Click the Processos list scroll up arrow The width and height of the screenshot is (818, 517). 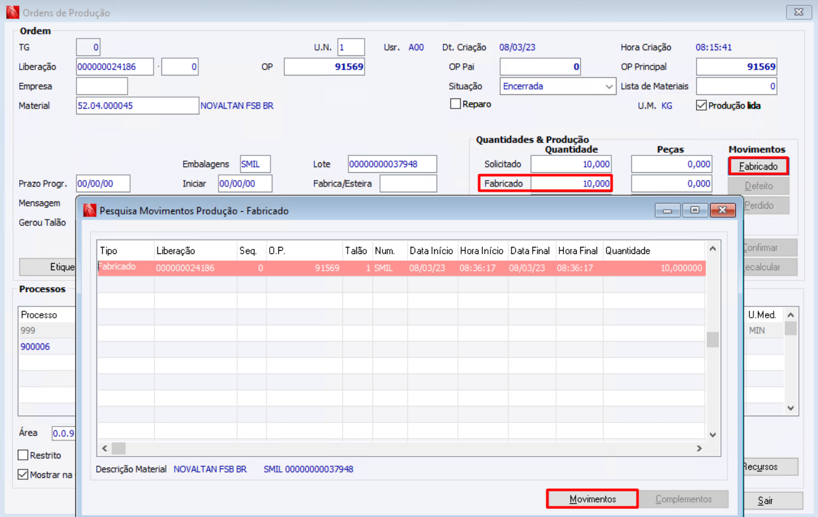(791, 315)
